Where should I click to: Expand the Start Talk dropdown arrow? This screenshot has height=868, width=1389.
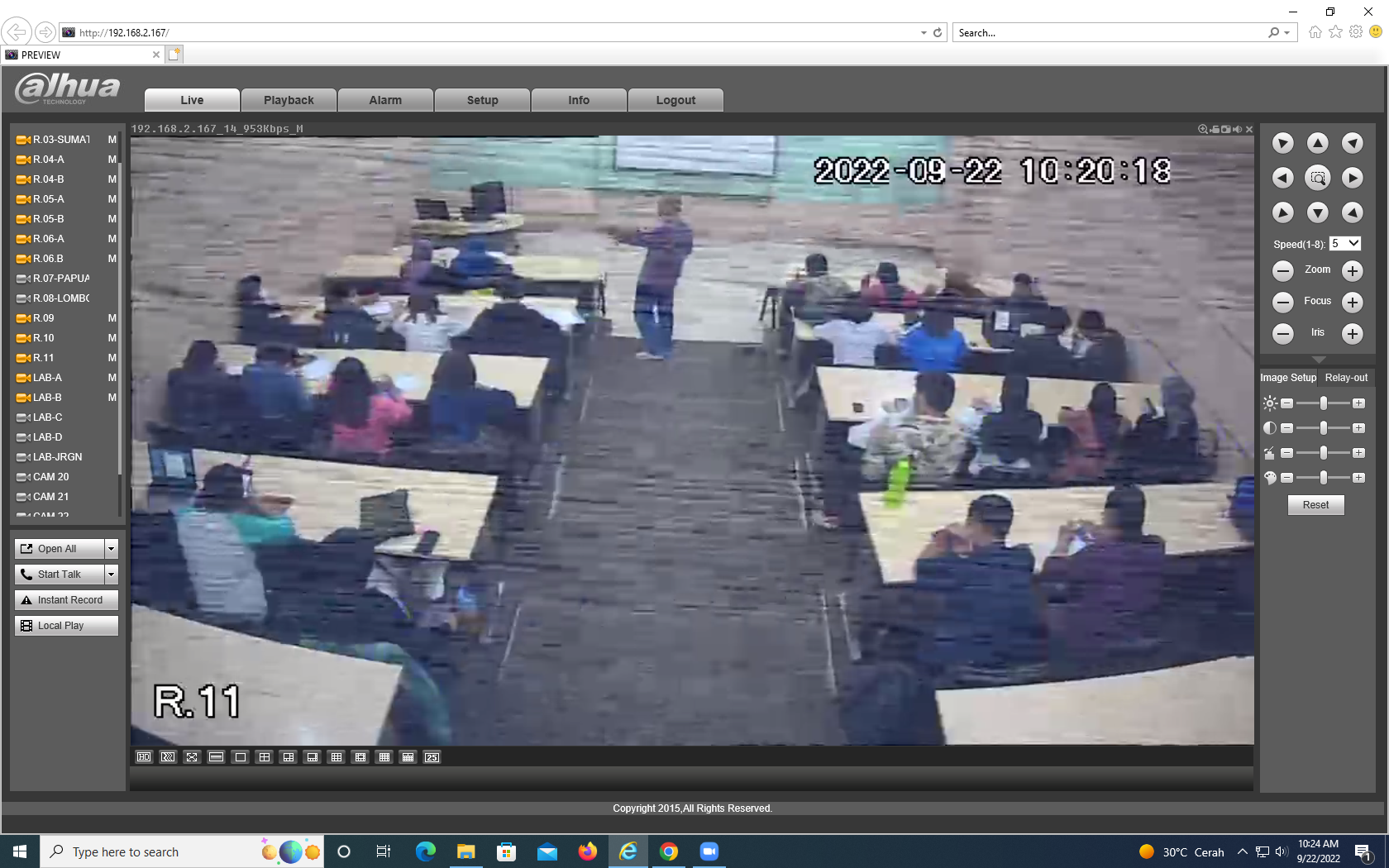[x=112, y=574]
